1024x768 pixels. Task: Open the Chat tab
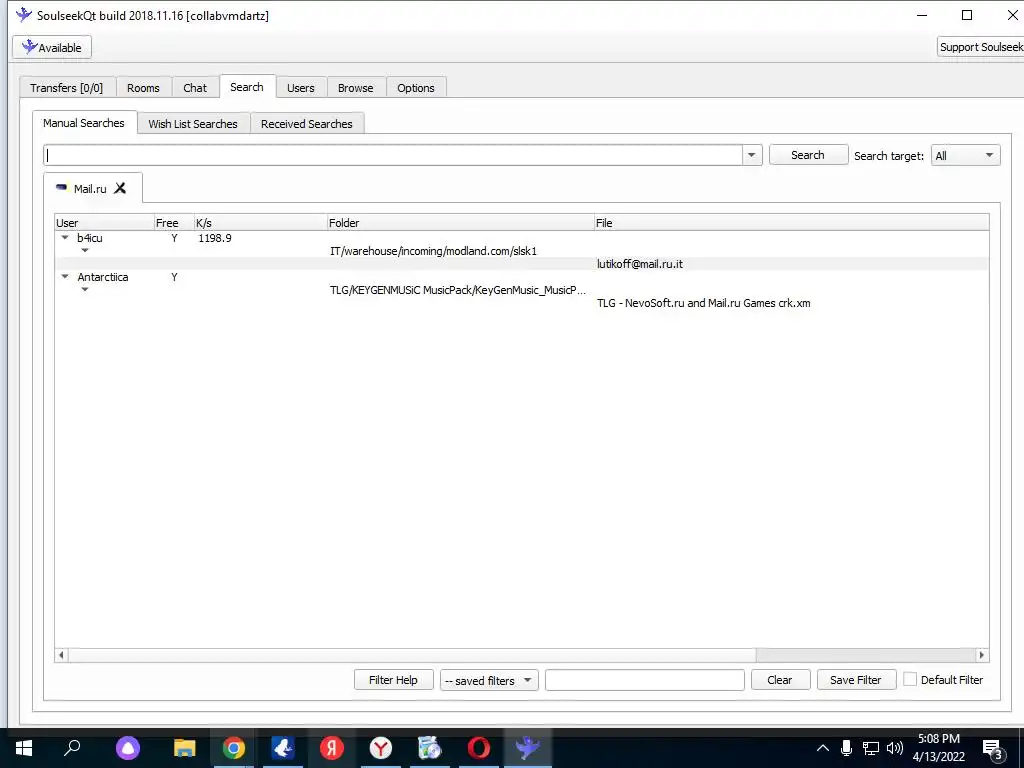pos(195,88)
